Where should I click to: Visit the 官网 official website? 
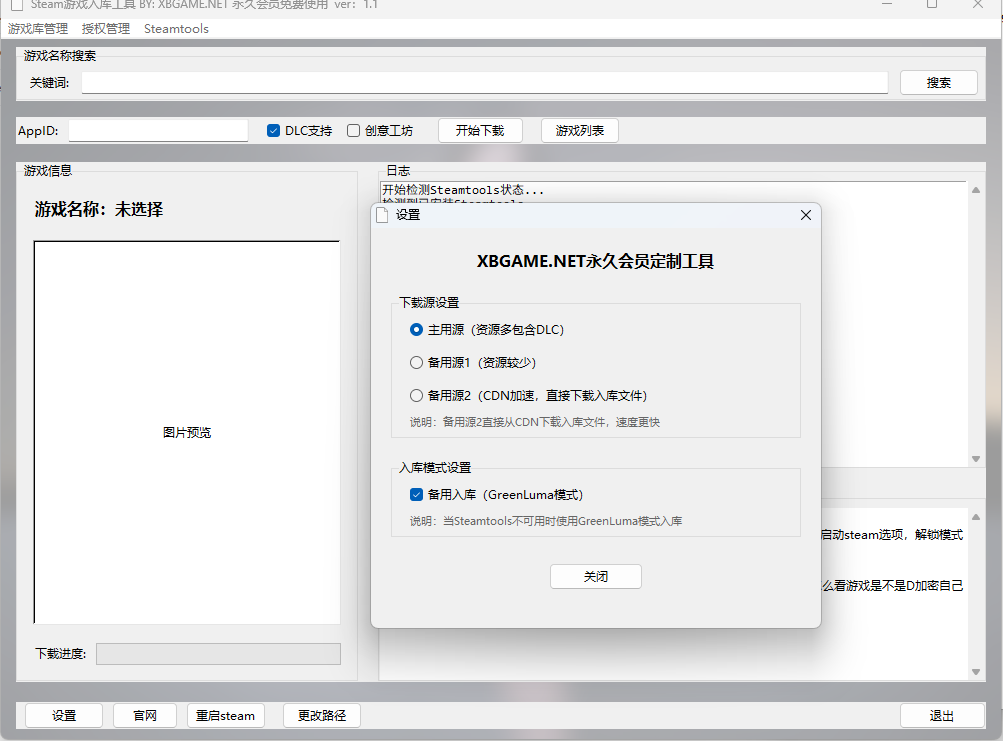144,715
